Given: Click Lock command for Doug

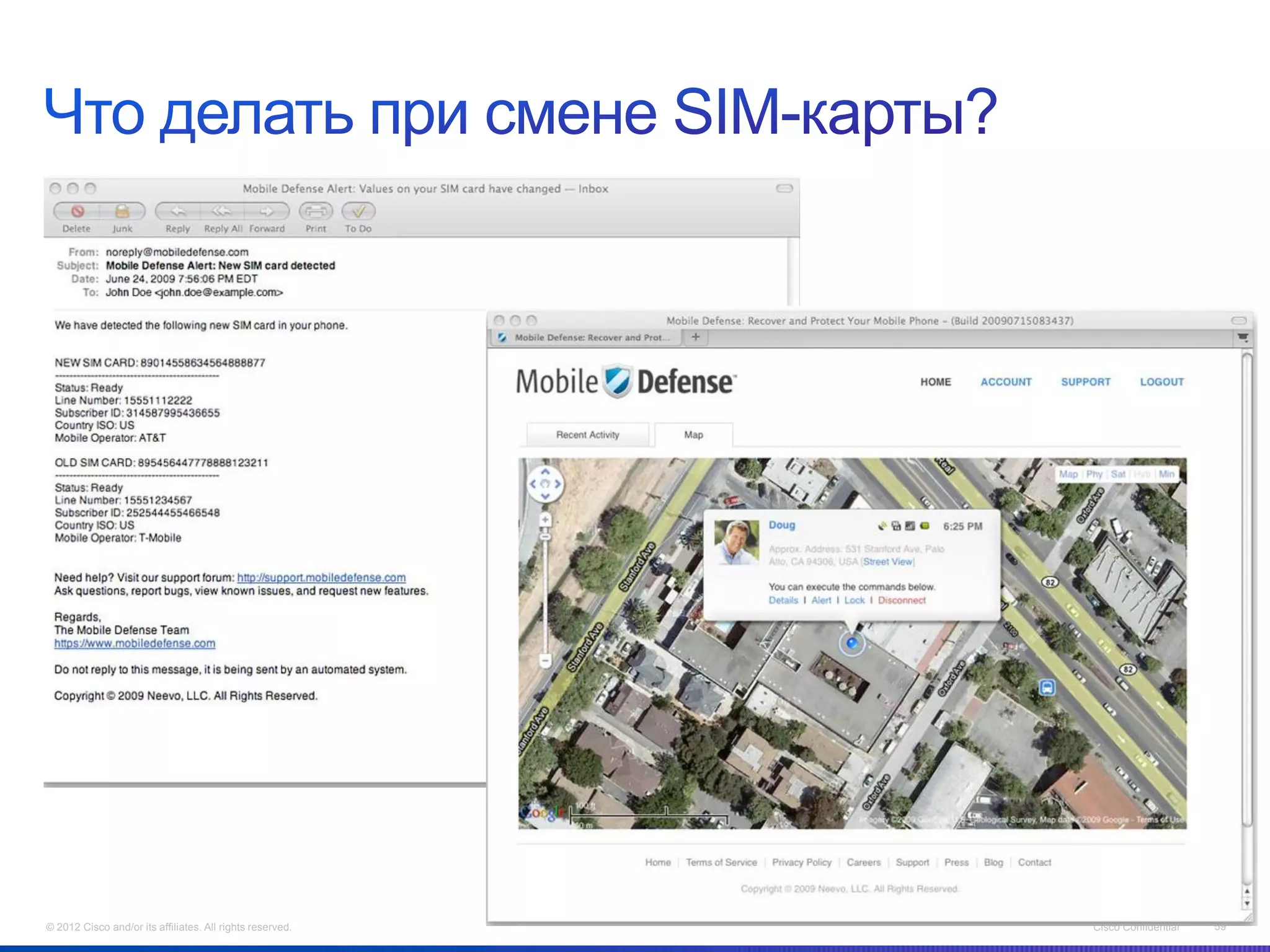Looking at the screenshot, I should (x=854, y=600).
